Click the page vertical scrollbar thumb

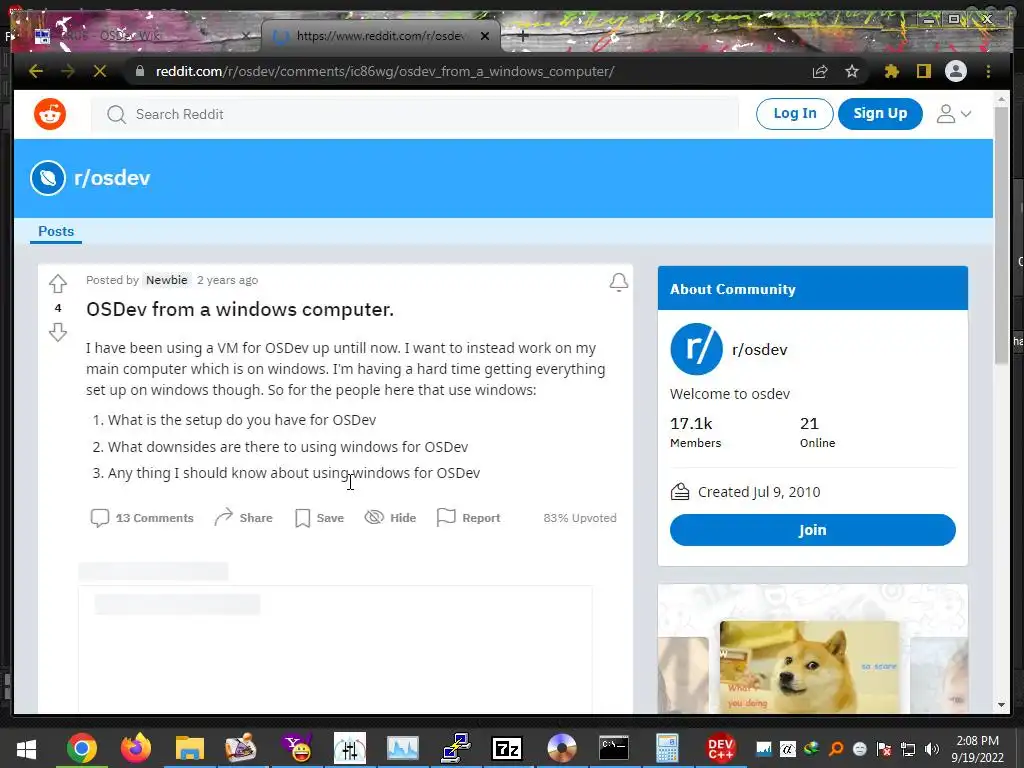coord(1001,235)
